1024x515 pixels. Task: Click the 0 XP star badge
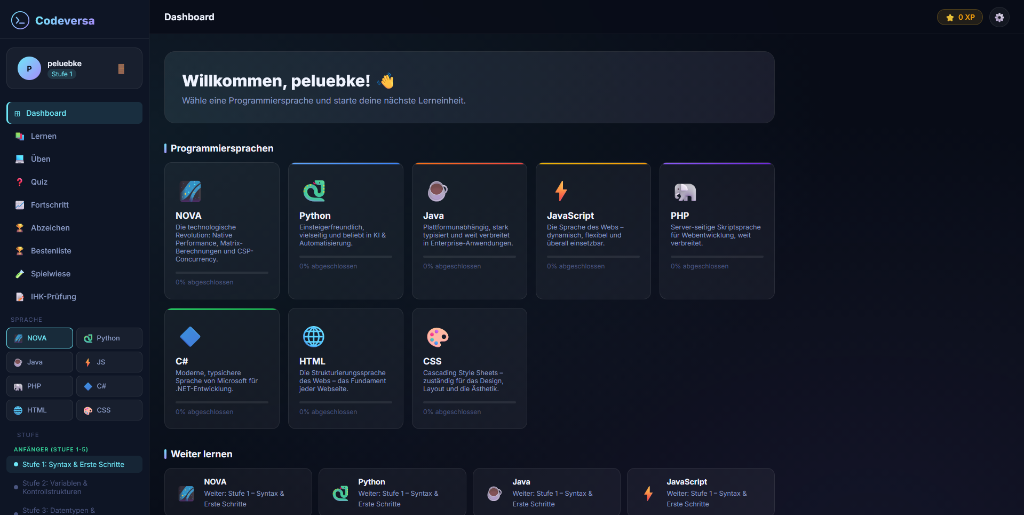959,18
